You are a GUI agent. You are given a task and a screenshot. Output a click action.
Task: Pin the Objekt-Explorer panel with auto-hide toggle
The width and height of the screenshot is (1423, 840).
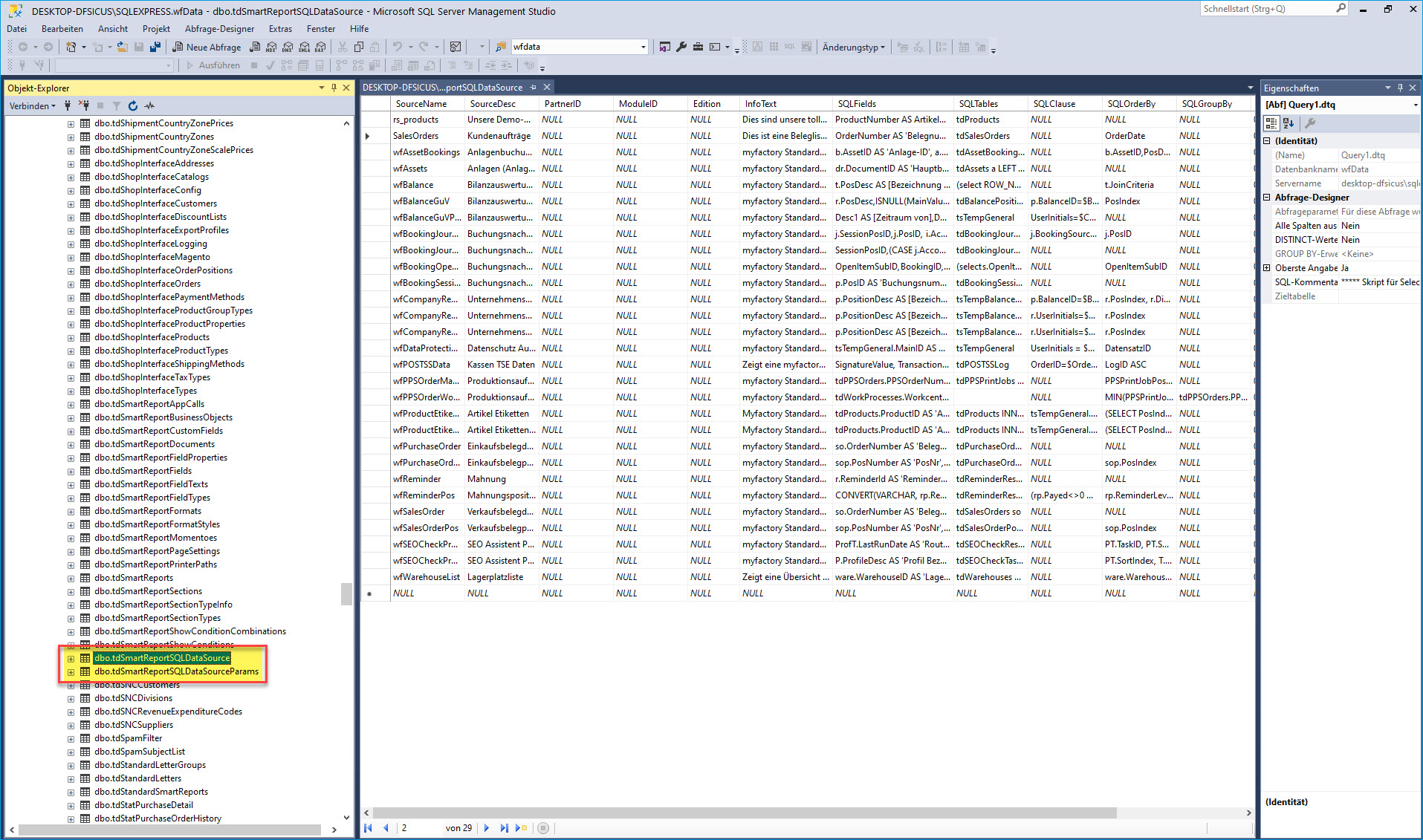(334, 88)
